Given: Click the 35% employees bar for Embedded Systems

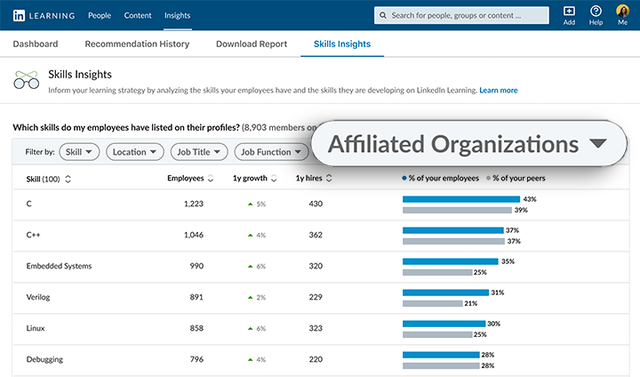Looking at the screenshot, I should 451,262.
